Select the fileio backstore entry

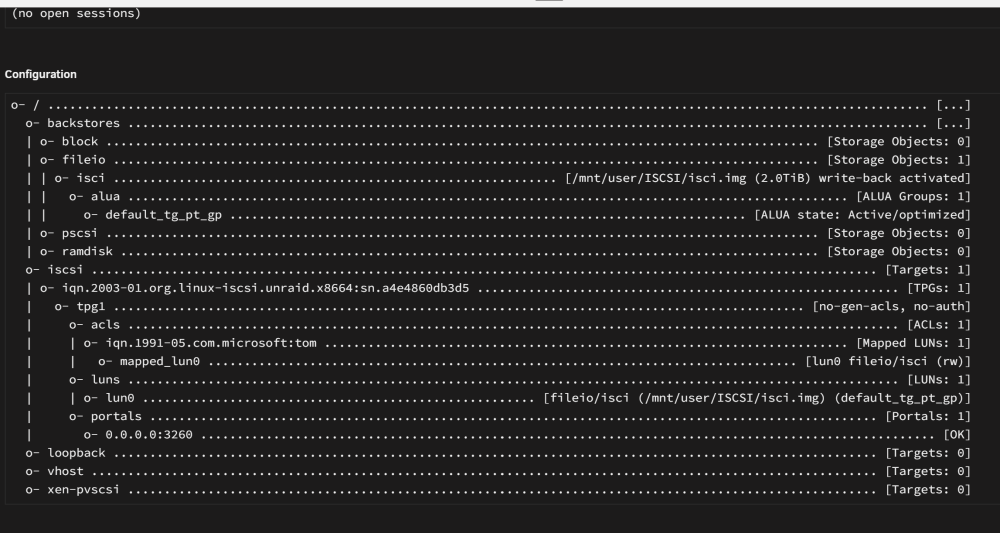84,160
